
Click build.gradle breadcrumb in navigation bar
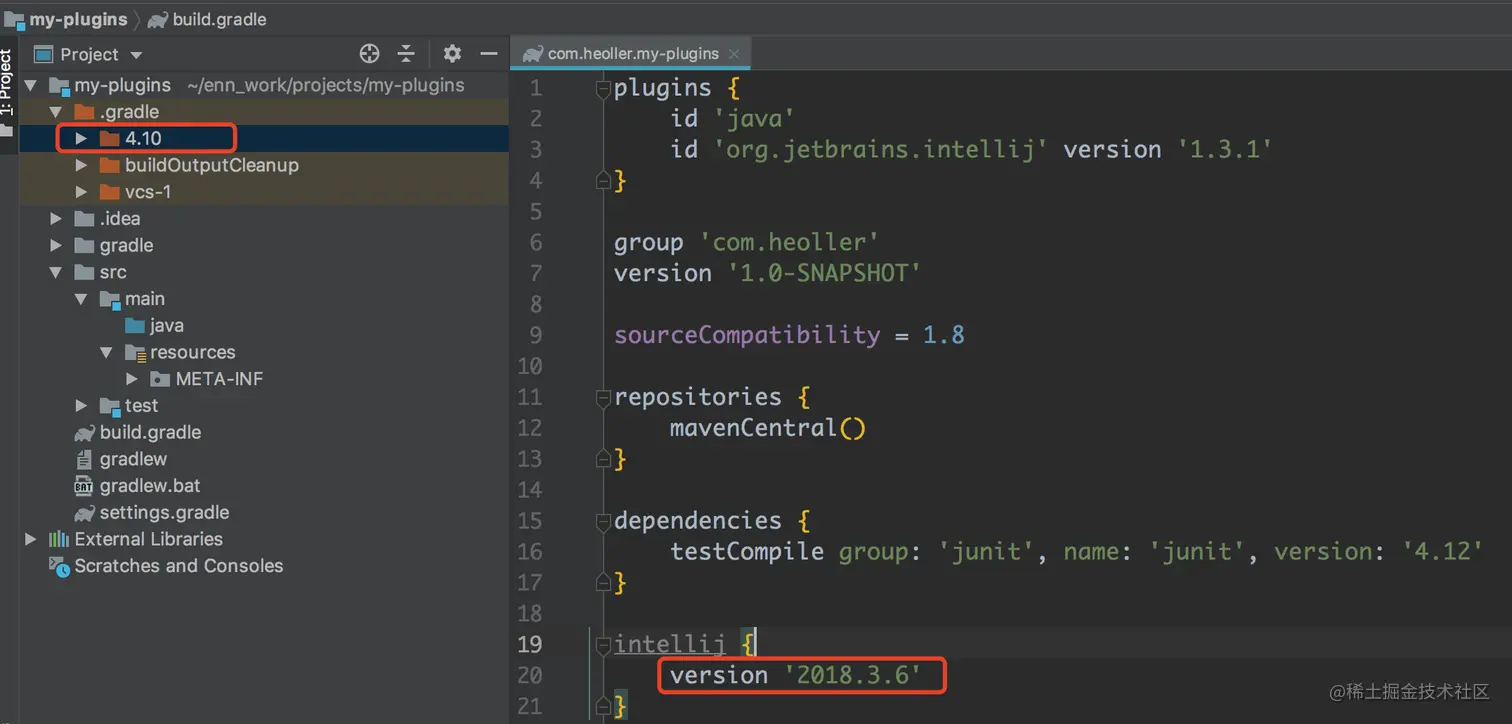tap(219, 19)
